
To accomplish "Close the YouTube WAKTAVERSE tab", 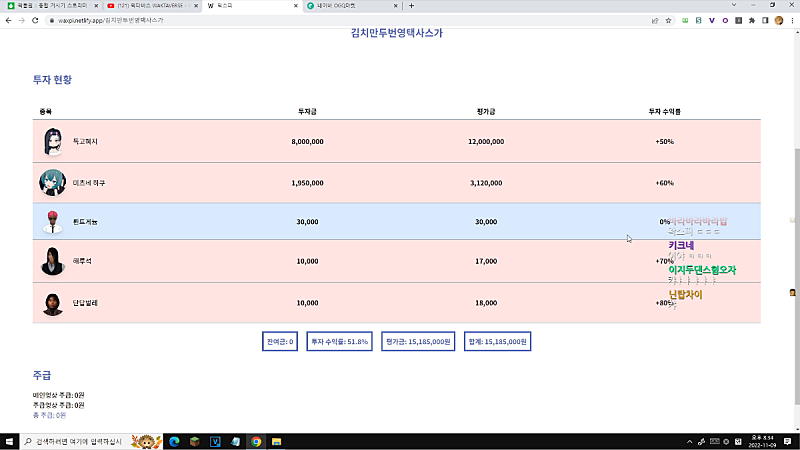I will coord(196,6).
